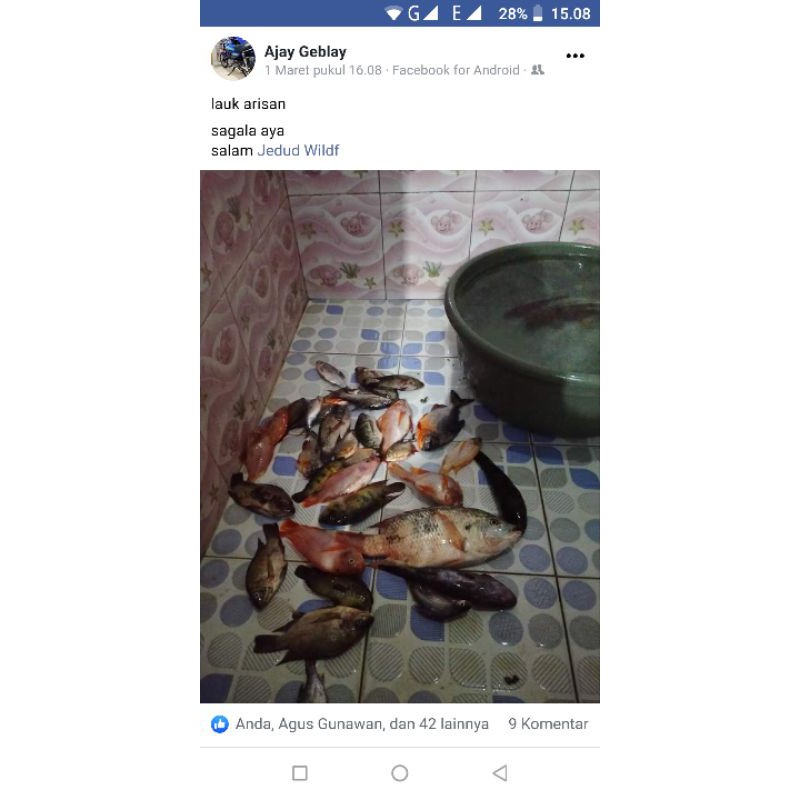This screenshot has height=800, width=800.
Task: Tap the recent apps square button
Action: [299, 773]
